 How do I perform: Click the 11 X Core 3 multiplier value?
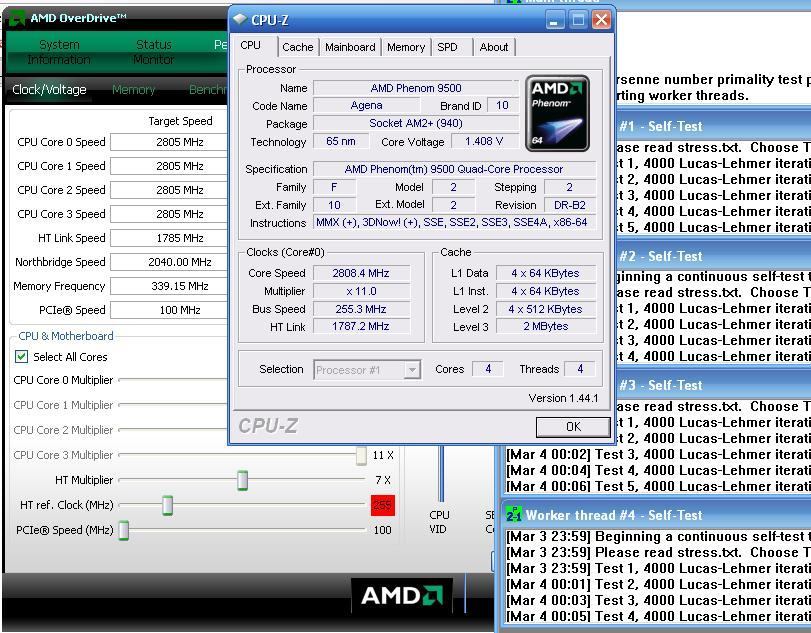click(x=383, y=456)
